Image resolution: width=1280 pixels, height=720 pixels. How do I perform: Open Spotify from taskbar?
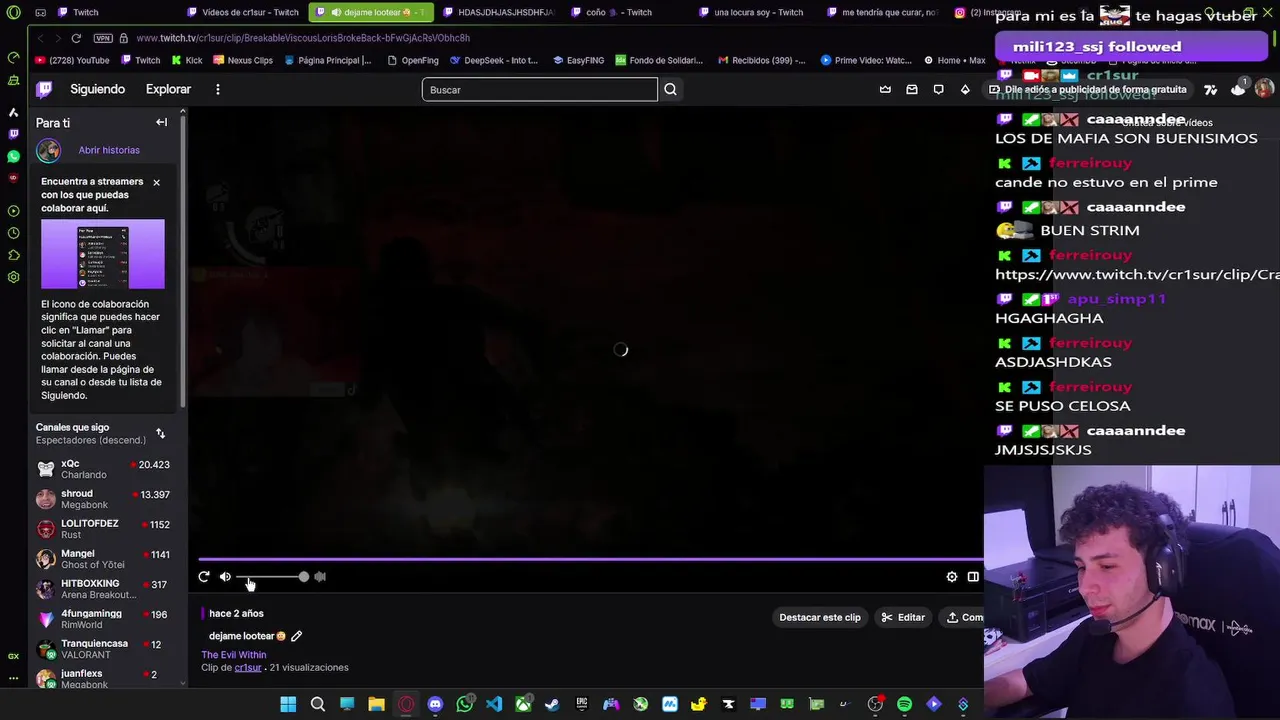click(904, 704)
